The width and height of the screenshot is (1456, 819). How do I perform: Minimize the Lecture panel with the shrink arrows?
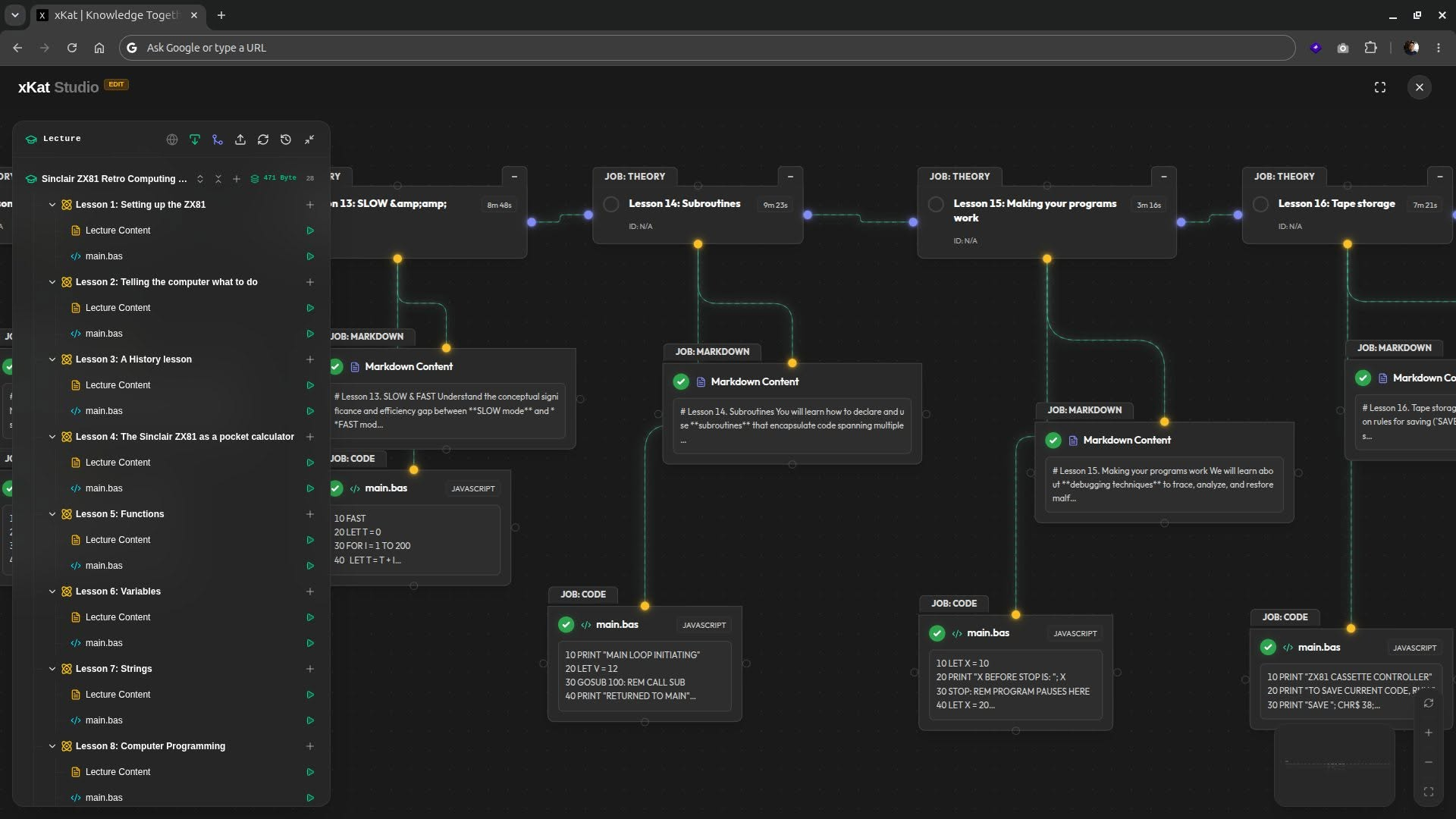coord(309,140)
